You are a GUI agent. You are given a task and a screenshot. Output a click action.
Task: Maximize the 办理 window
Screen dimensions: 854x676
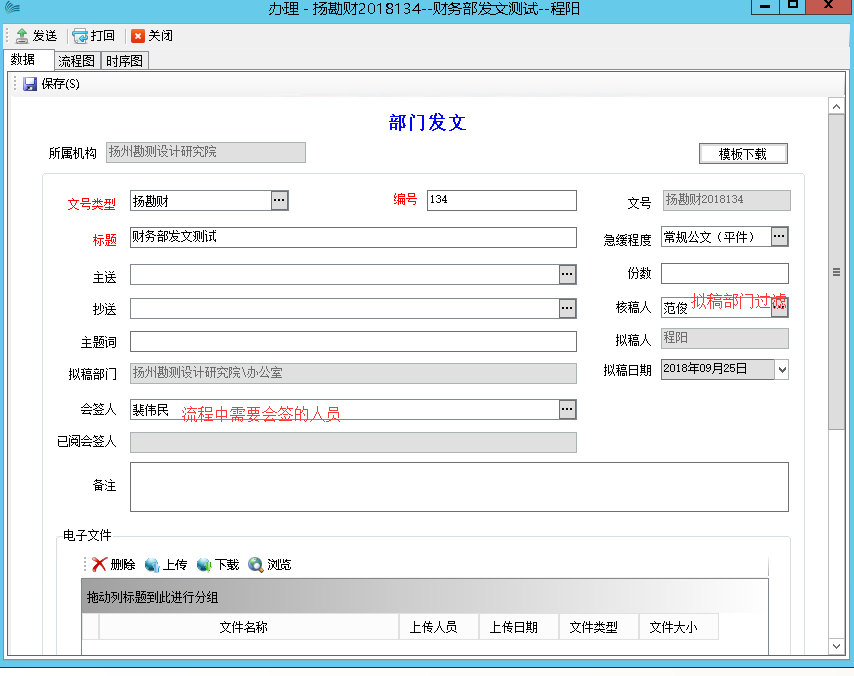click(793, 6)
